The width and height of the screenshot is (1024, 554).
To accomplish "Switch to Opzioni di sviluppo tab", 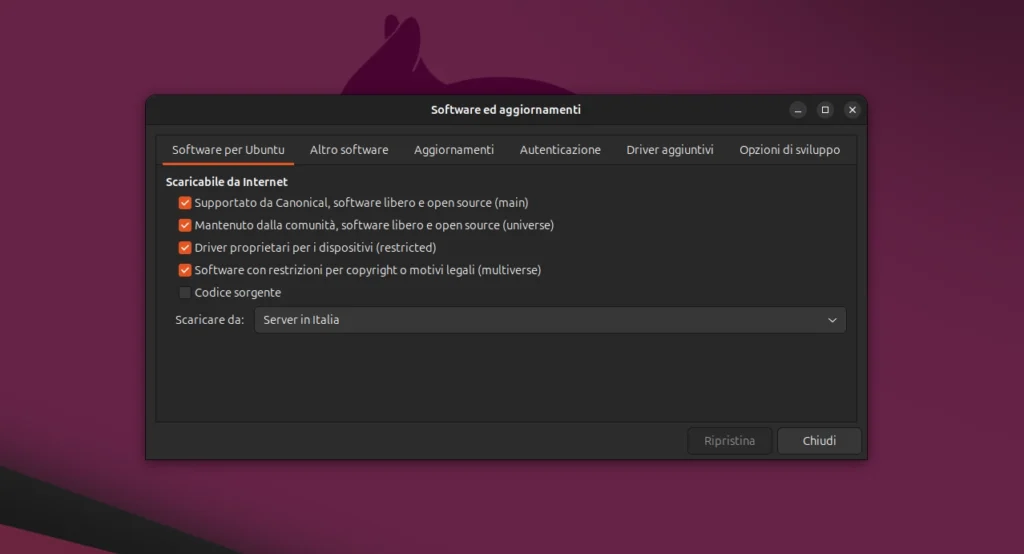I will pos(790,150).
